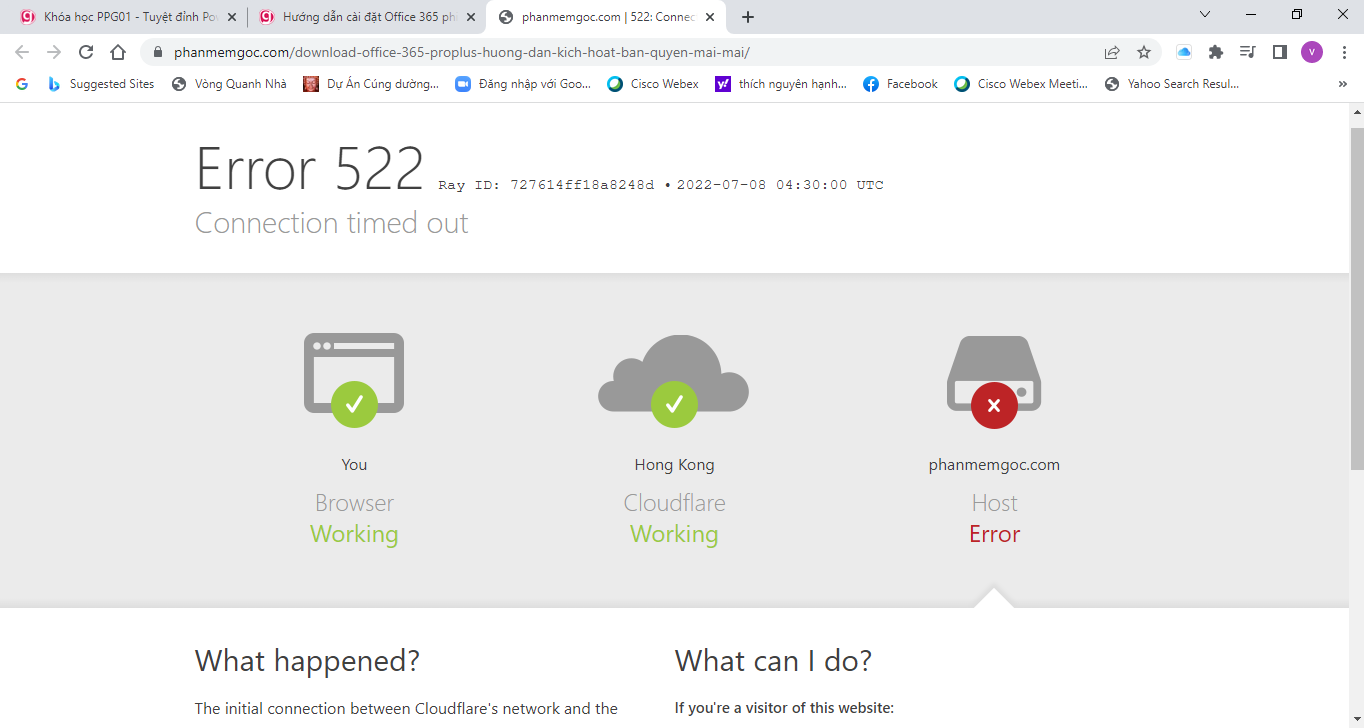Click the red 'Error' host status
The image size is (1364, 728).
pos(994,534)
